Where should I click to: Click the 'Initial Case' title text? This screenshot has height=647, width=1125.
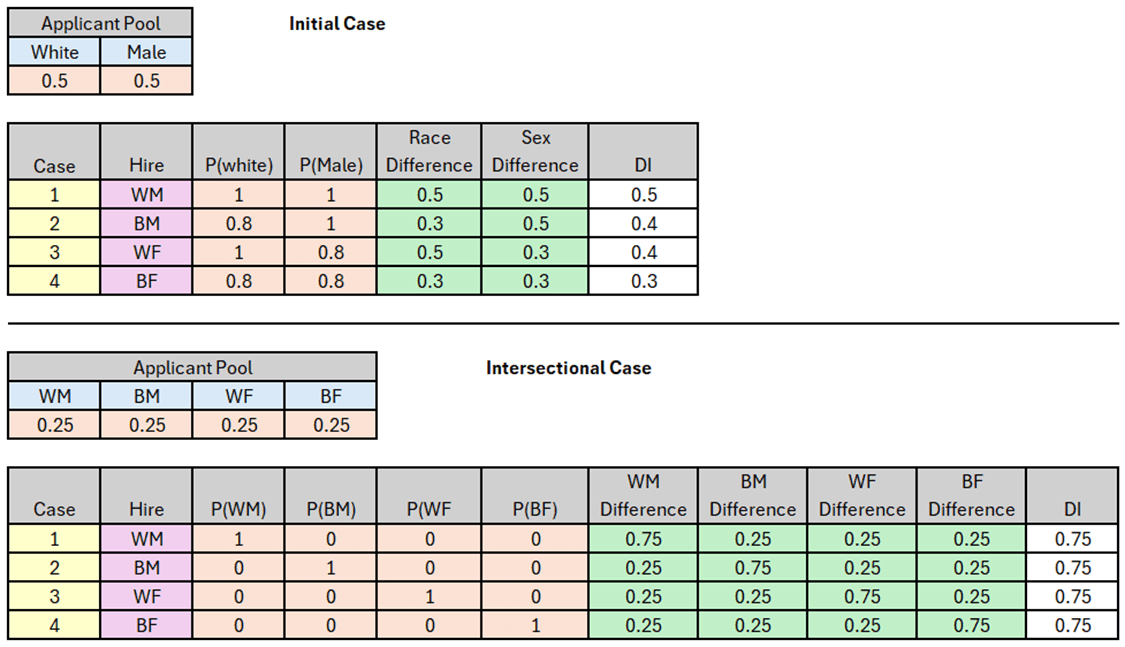[337, 24]
